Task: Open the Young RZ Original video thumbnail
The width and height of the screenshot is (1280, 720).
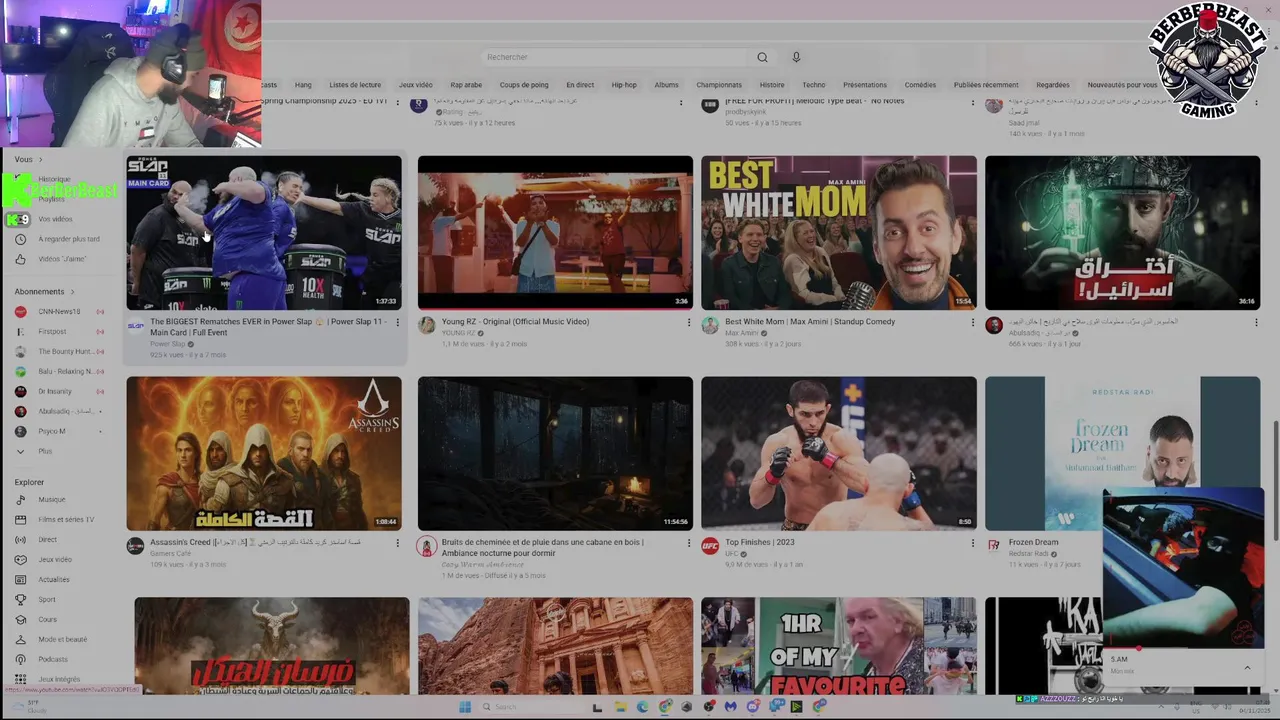Action: tap(555, 232)
